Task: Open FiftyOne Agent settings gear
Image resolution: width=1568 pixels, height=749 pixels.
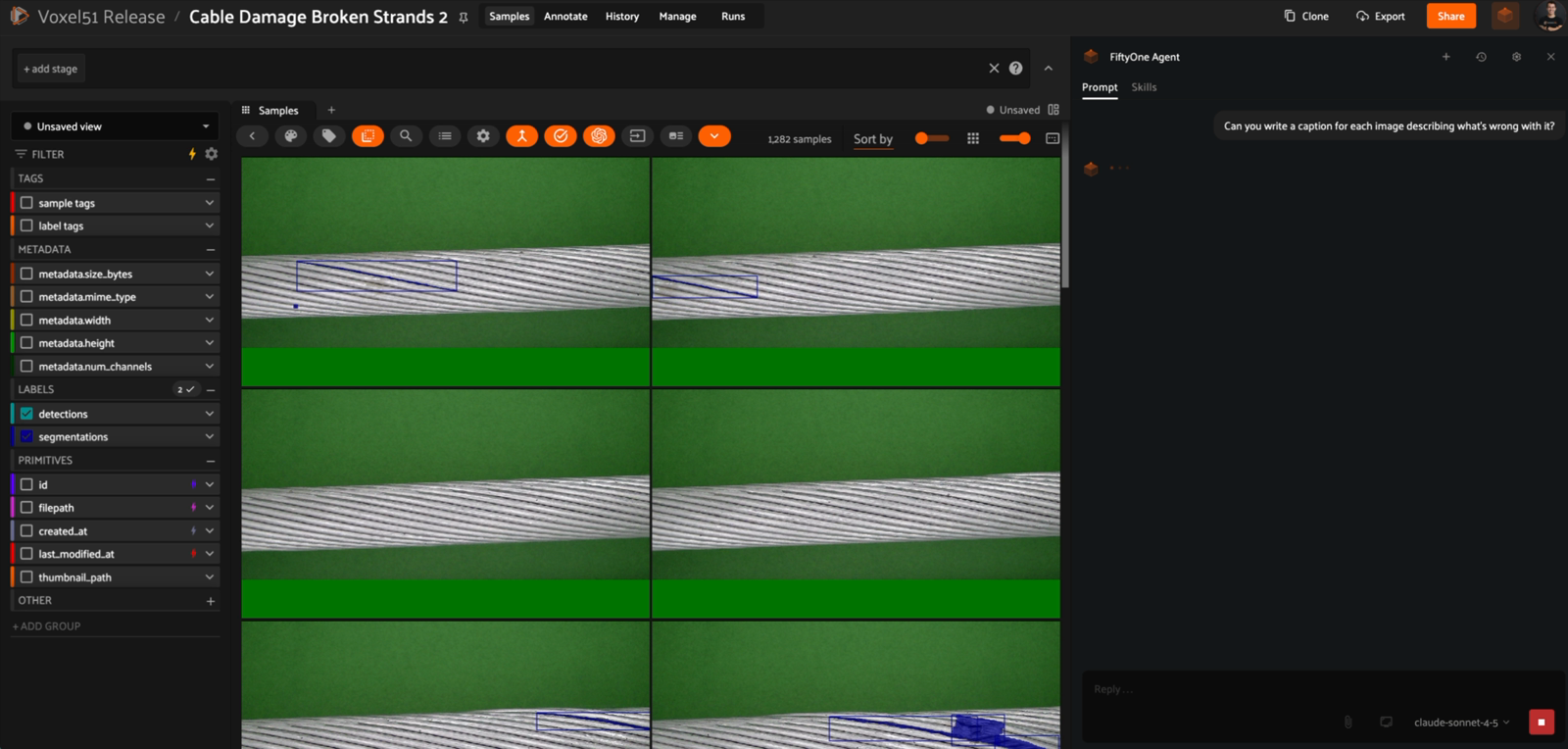Action: point(1516,57)
